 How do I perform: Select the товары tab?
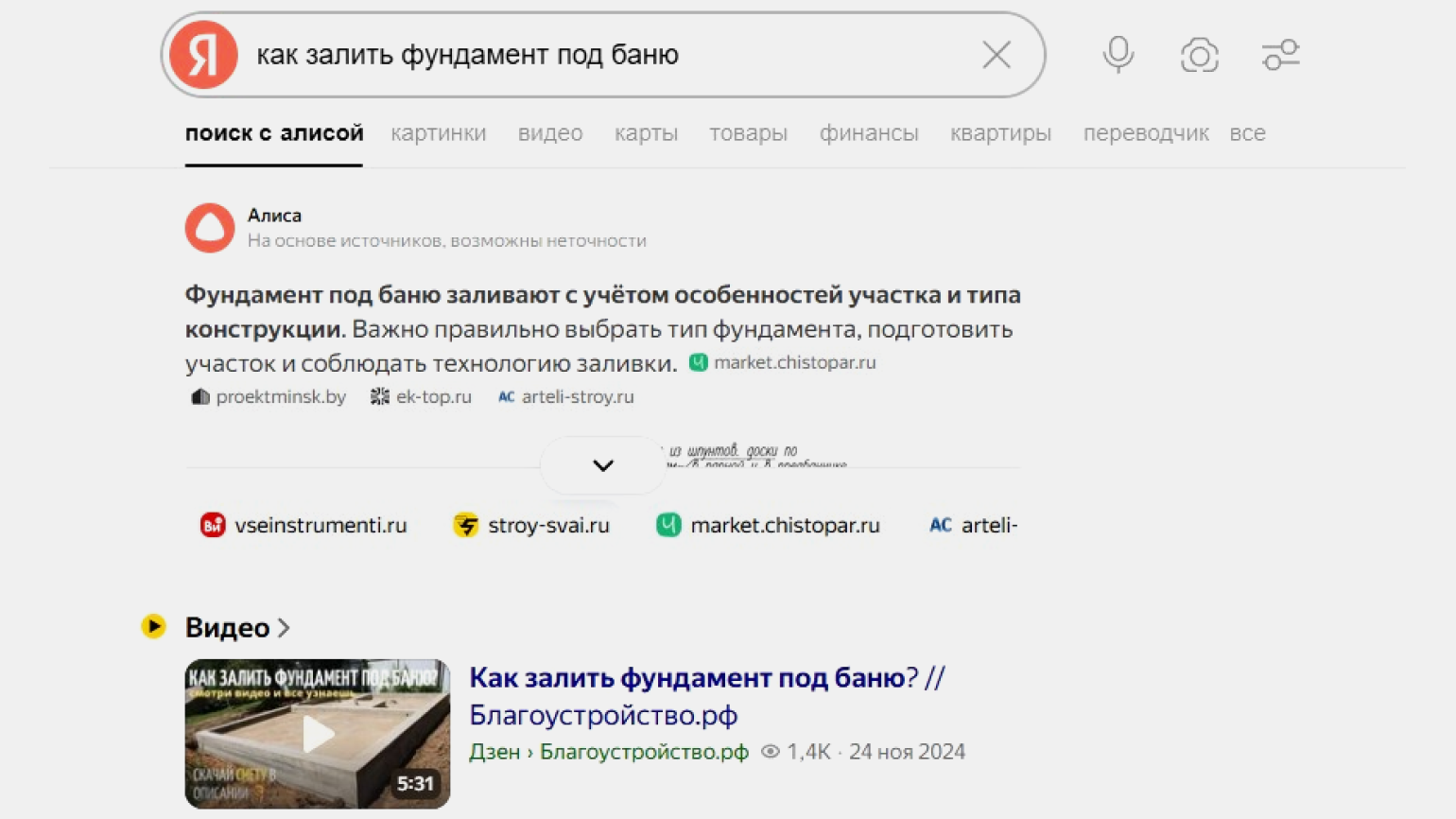point(748,133)
